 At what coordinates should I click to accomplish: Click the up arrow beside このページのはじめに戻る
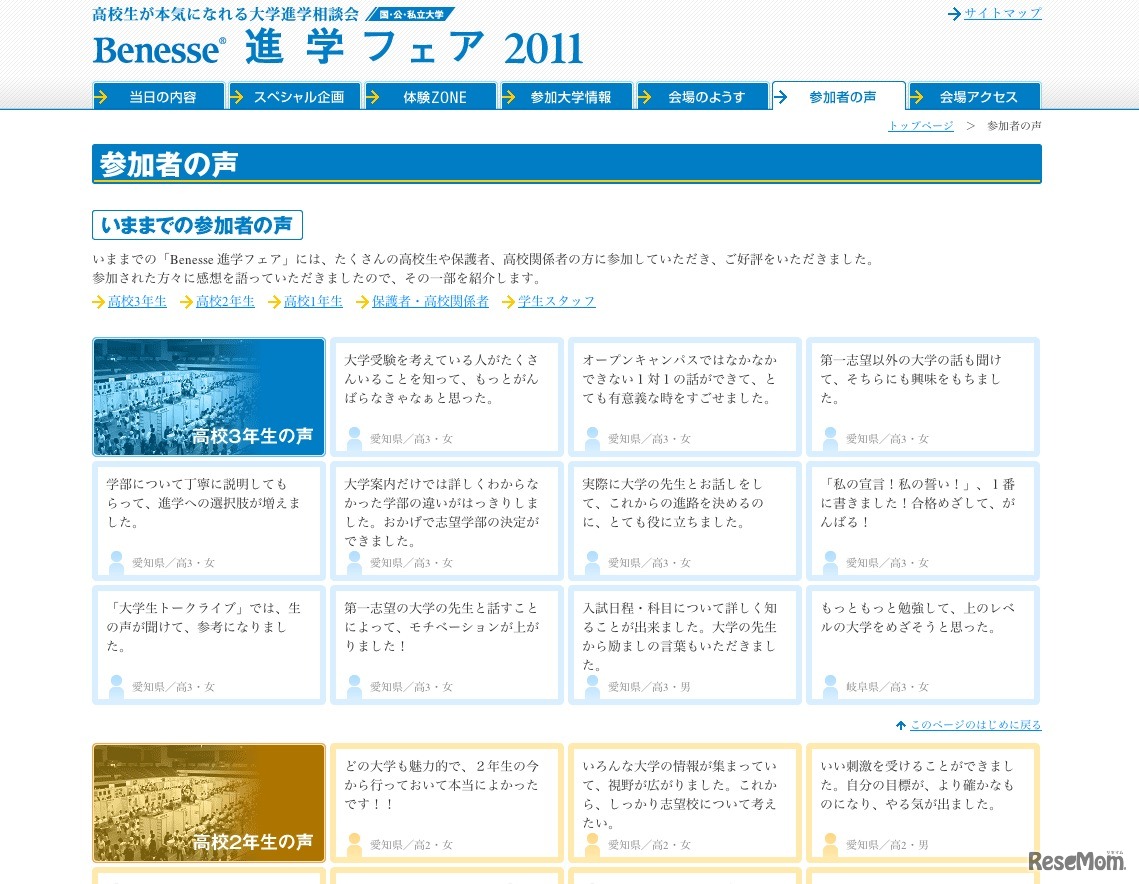[902, 724]
